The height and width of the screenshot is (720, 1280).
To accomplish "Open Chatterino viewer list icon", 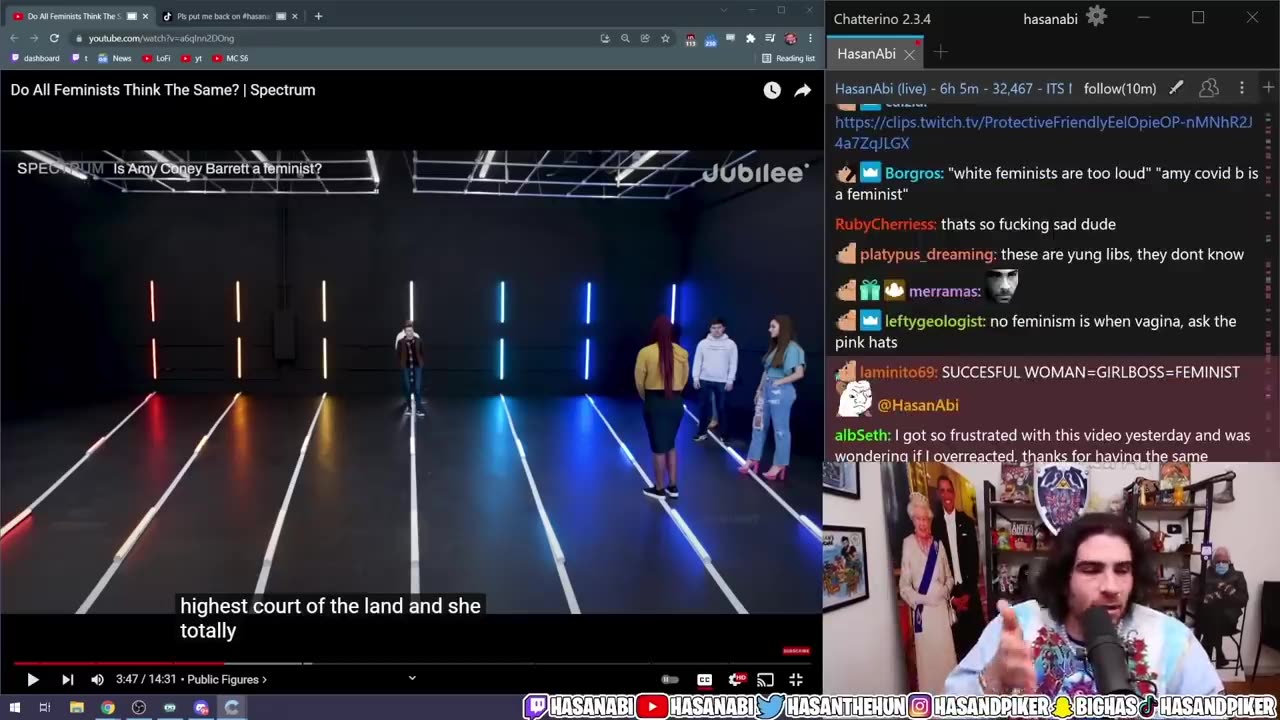I will (1209, 88).
